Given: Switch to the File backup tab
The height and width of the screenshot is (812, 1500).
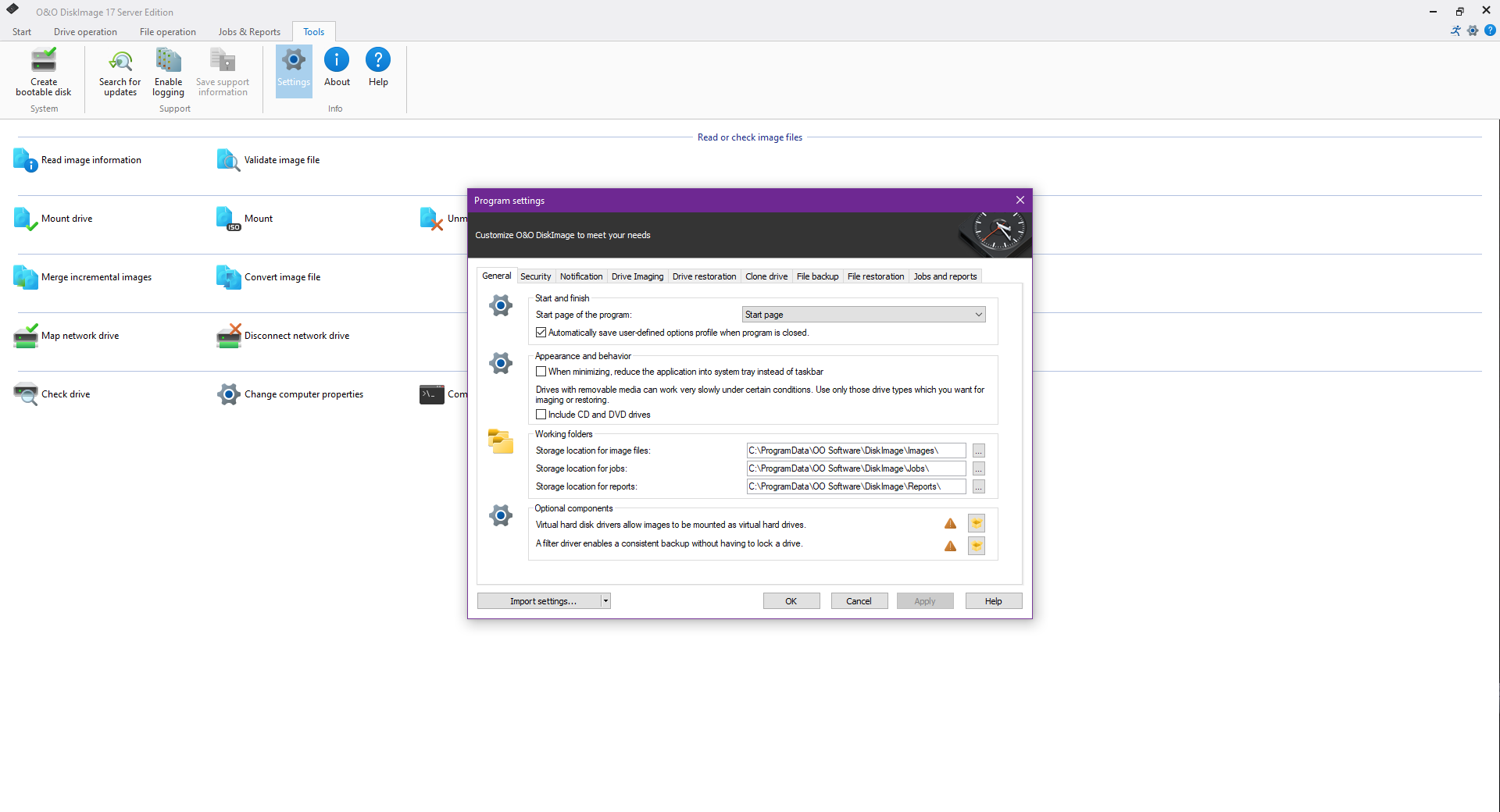Looking at the screenshot, I should click(817, 276).
